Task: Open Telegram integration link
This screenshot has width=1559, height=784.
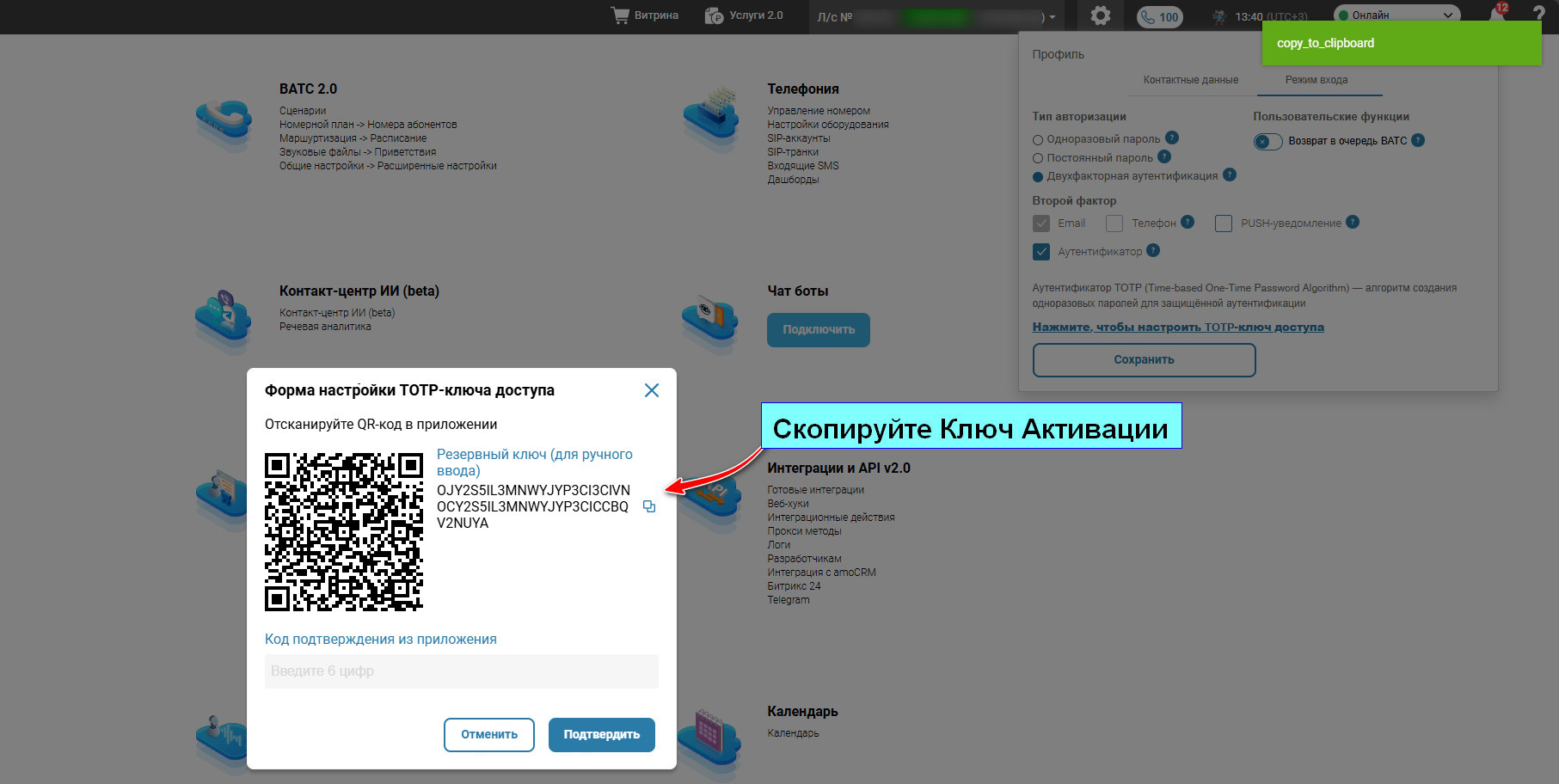Action: (789, 600)
